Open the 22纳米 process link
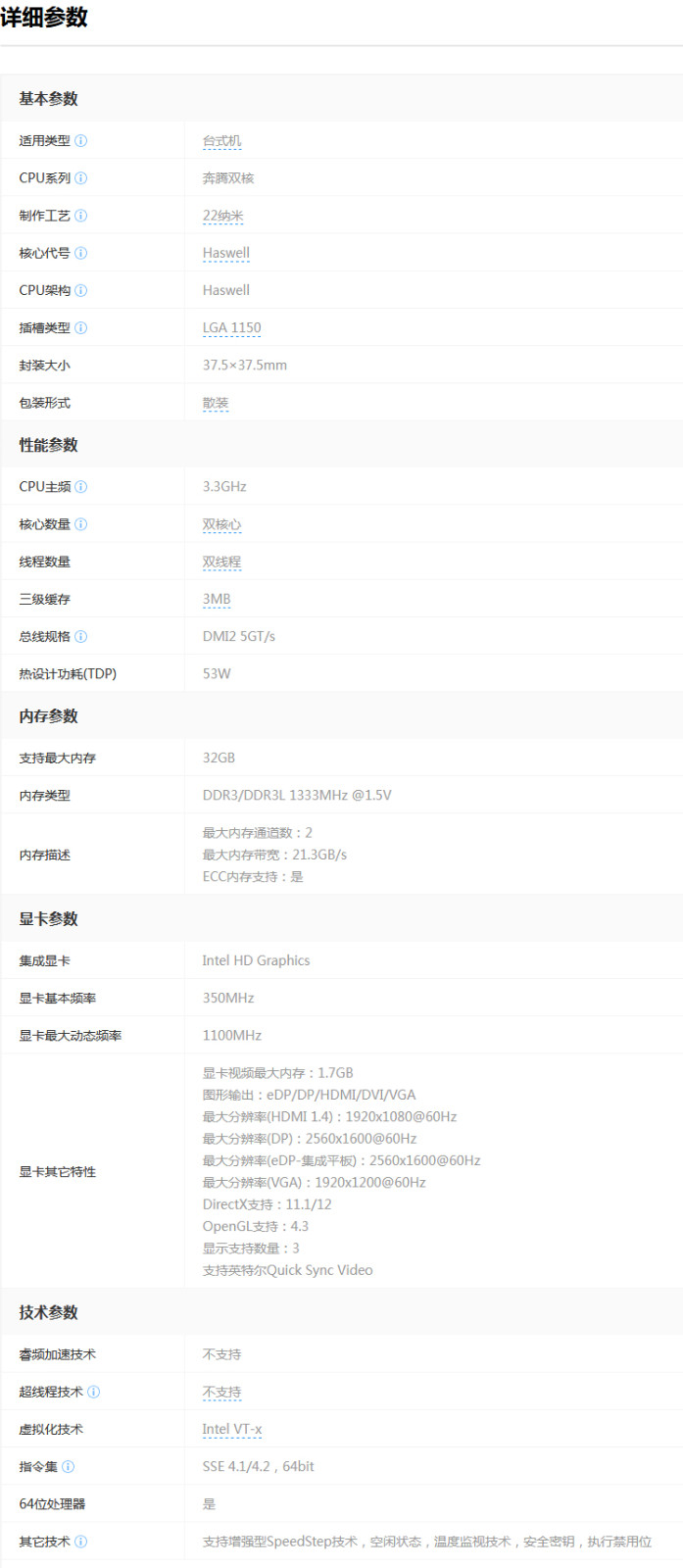Screen dimensions: 683x1568 point(222,216)
